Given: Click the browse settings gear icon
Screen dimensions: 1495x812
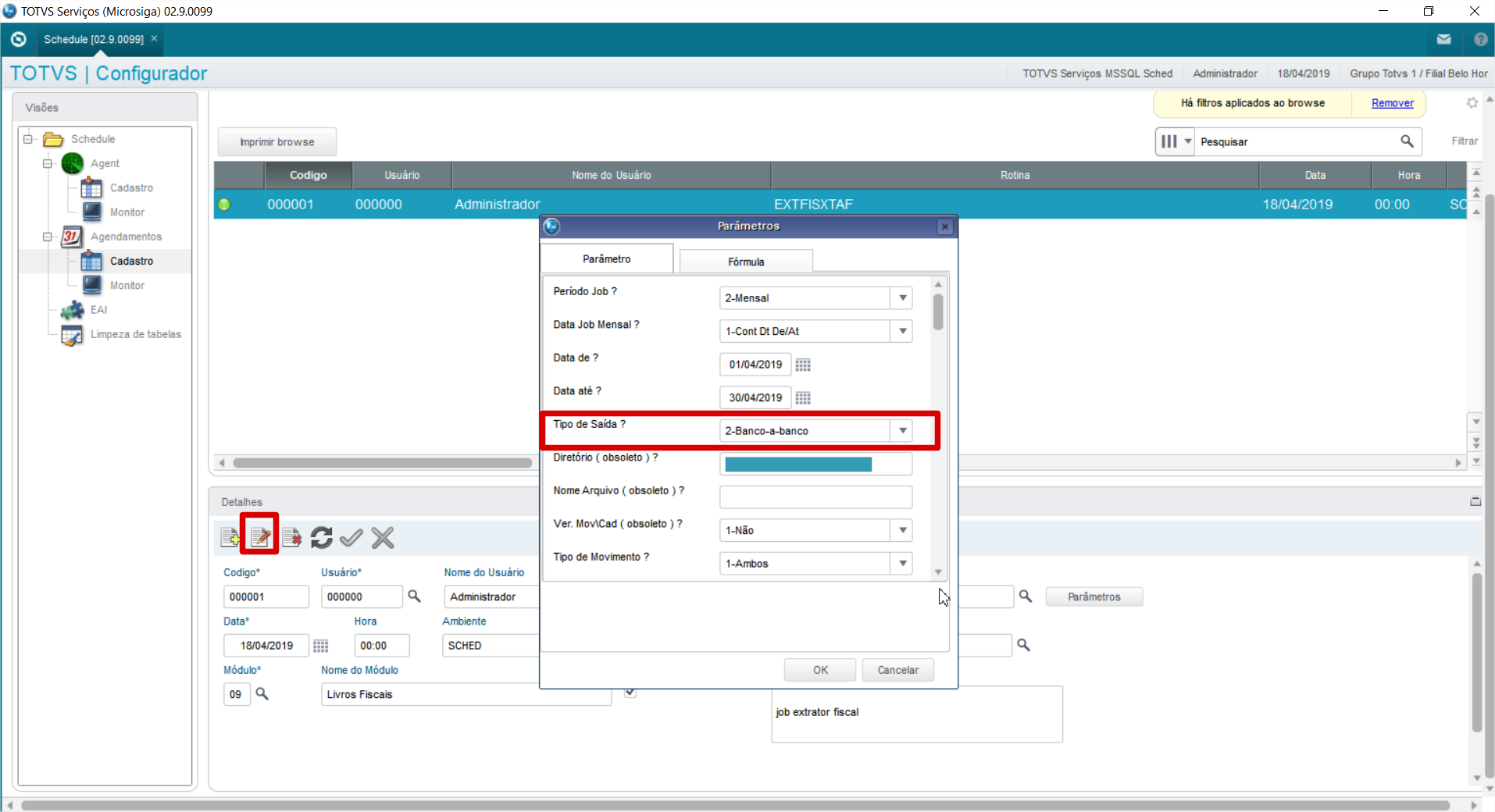Looking at the screenshot, I should (1472, 103).
